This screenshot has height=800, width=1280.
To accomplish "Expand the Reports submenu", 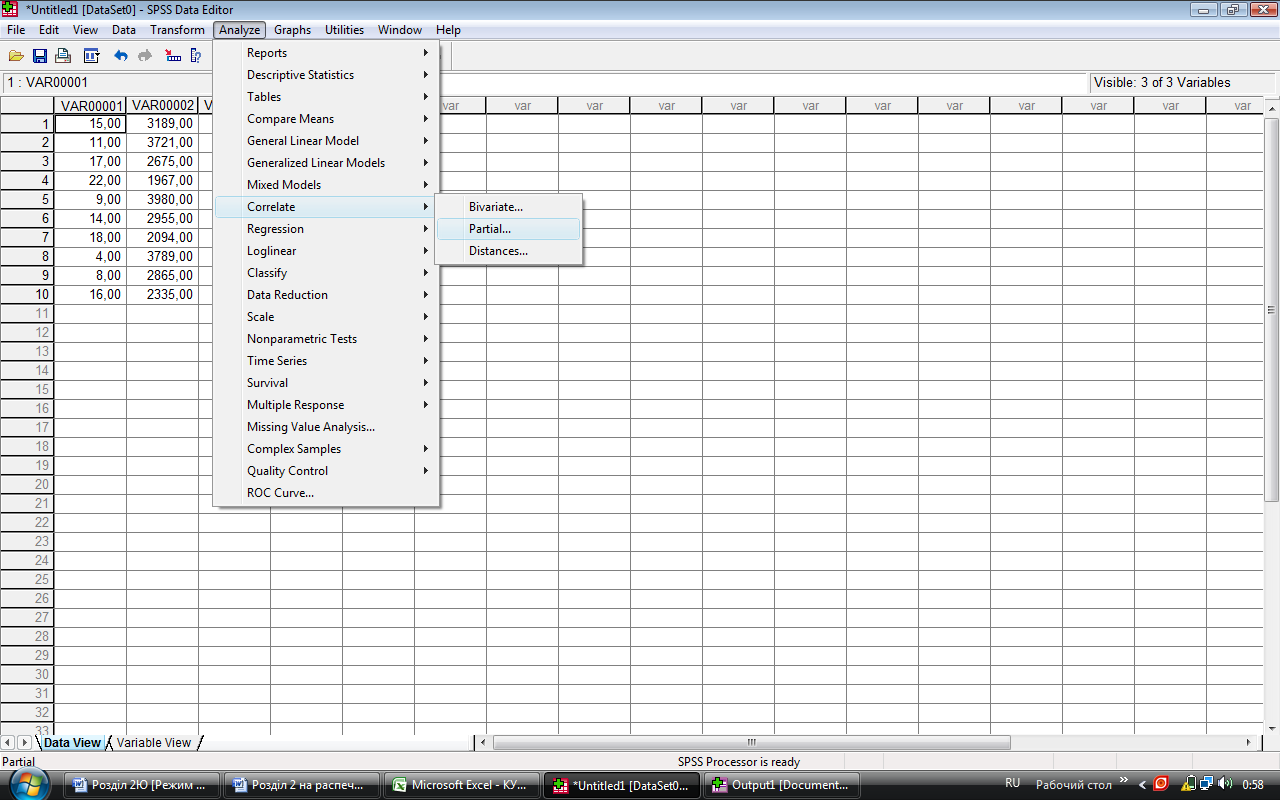I will point(326,53).
